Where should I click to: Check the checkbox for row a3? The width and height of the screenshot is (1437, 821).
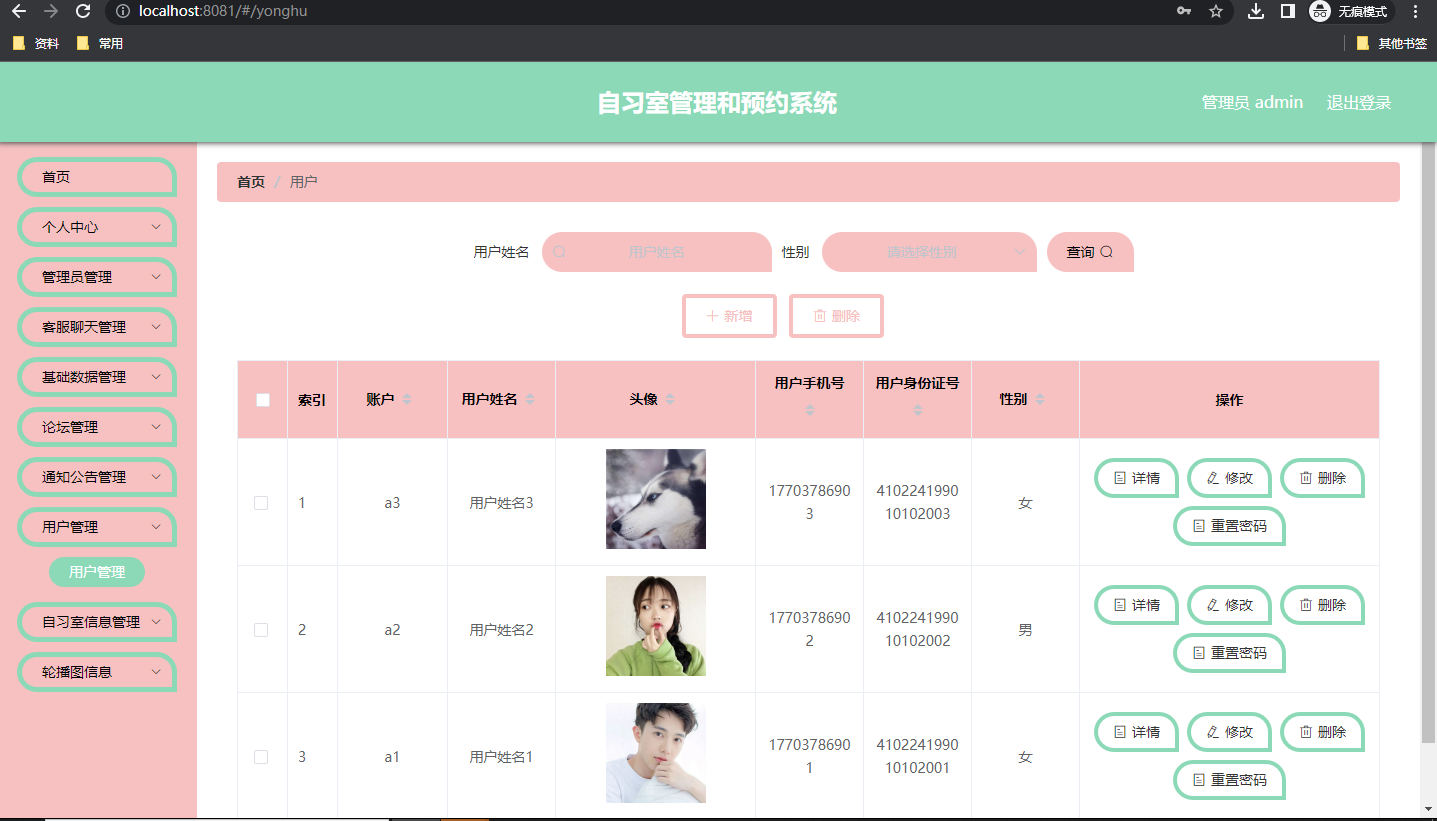click(x=261, y=503)
